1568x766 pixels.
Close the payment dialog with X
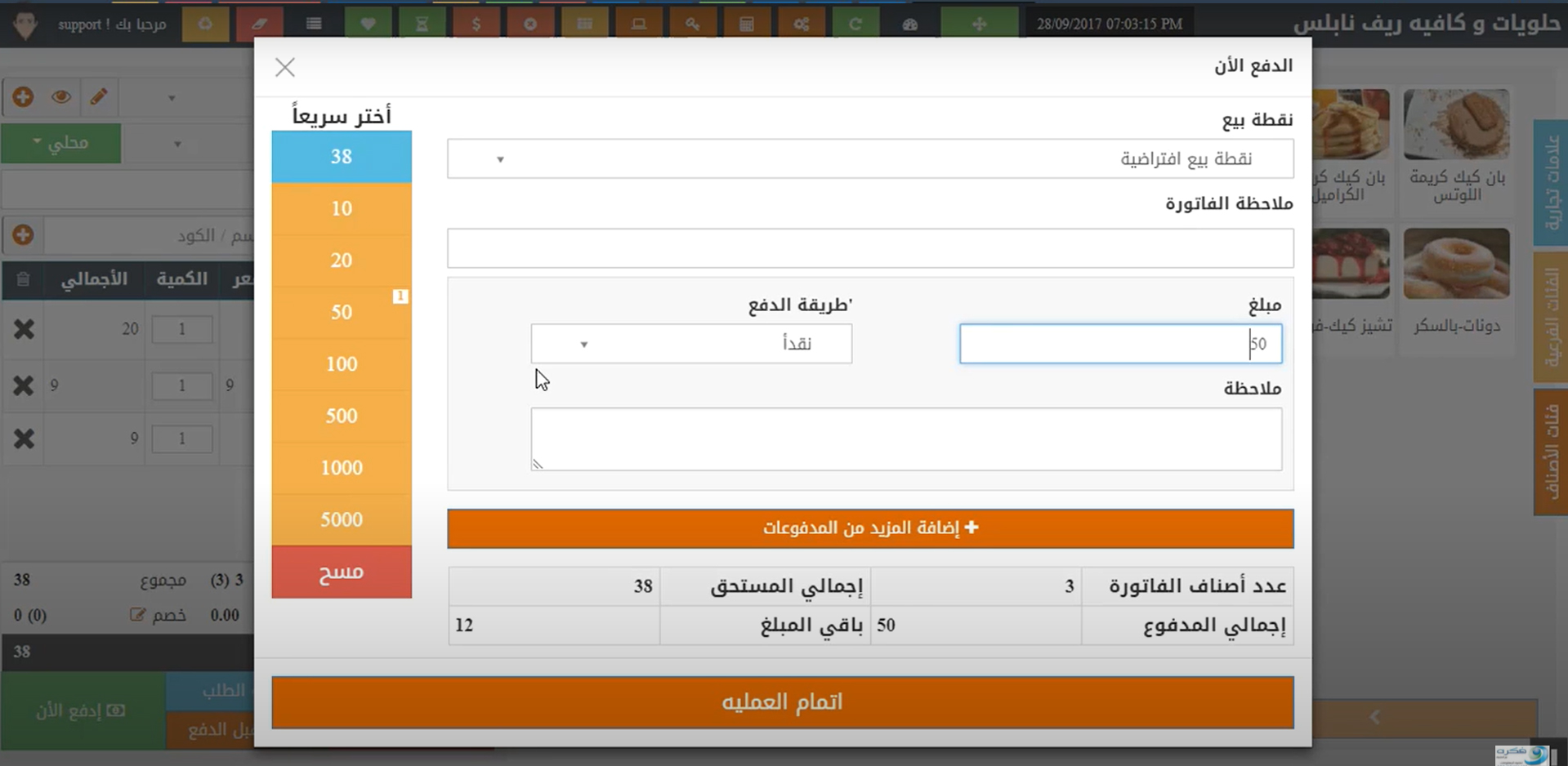285,67
